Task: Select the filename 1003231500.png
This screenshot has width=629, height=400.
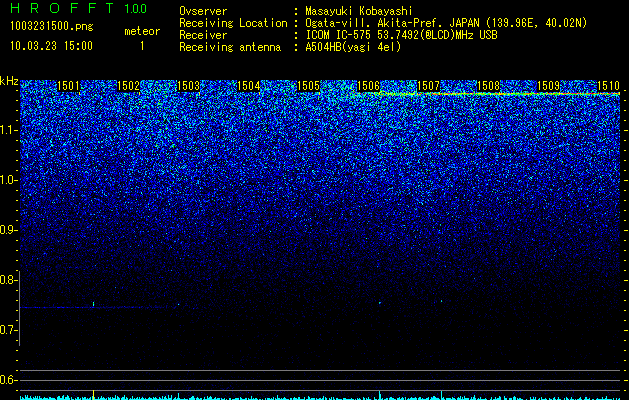Action: click(x=52, y=26)
